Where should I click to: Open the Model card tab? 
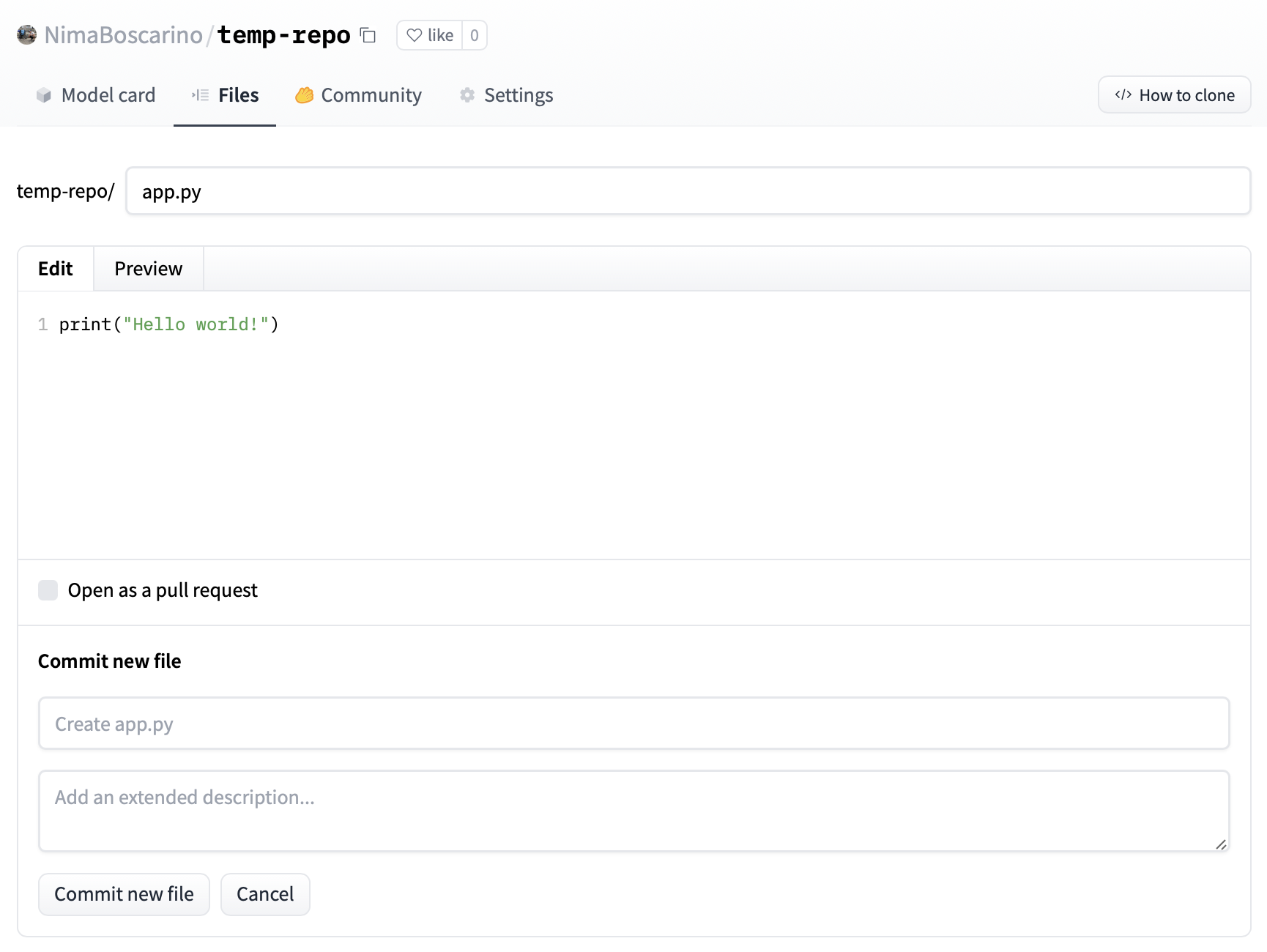pyautogui.click(x=96, y=95)
